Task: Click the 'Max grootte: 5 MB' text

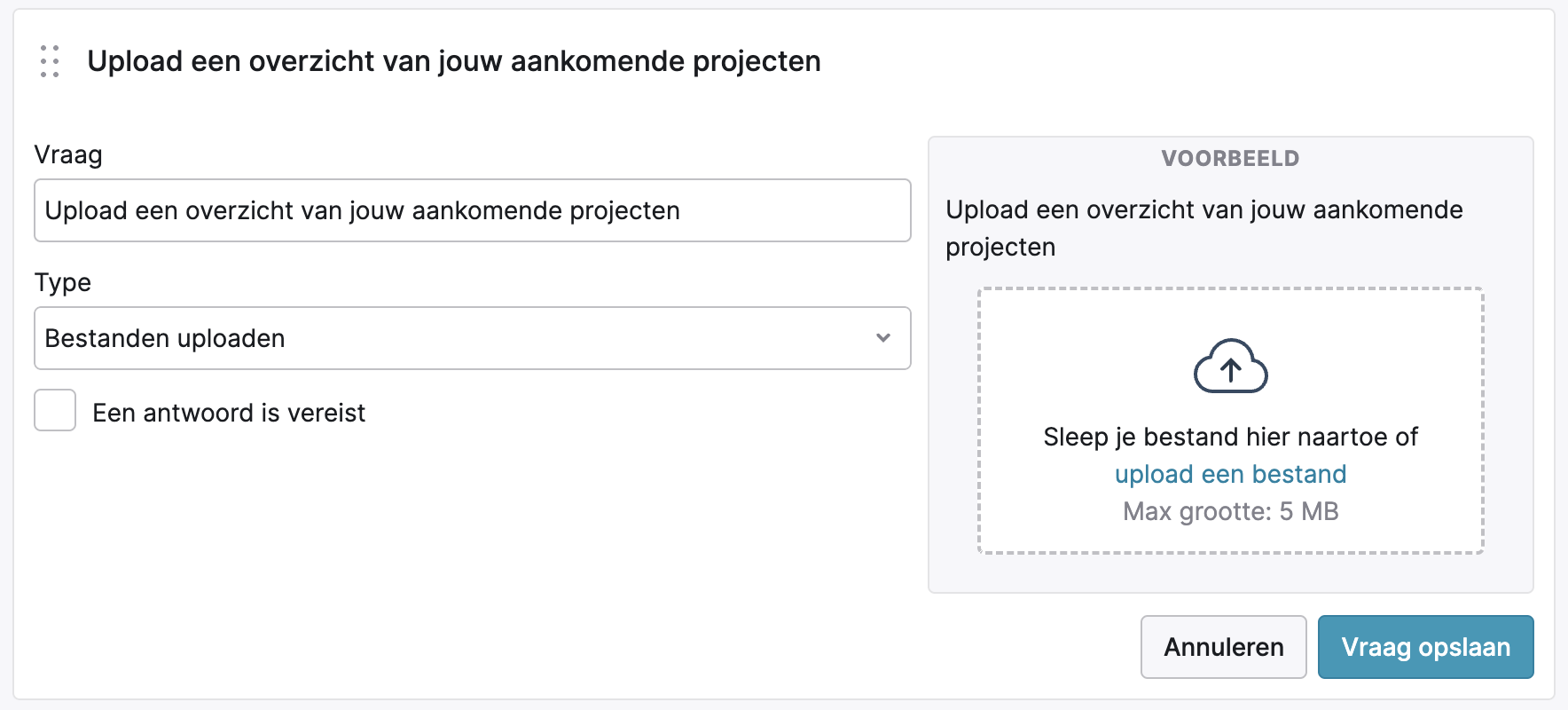Action: point(1230,511)
